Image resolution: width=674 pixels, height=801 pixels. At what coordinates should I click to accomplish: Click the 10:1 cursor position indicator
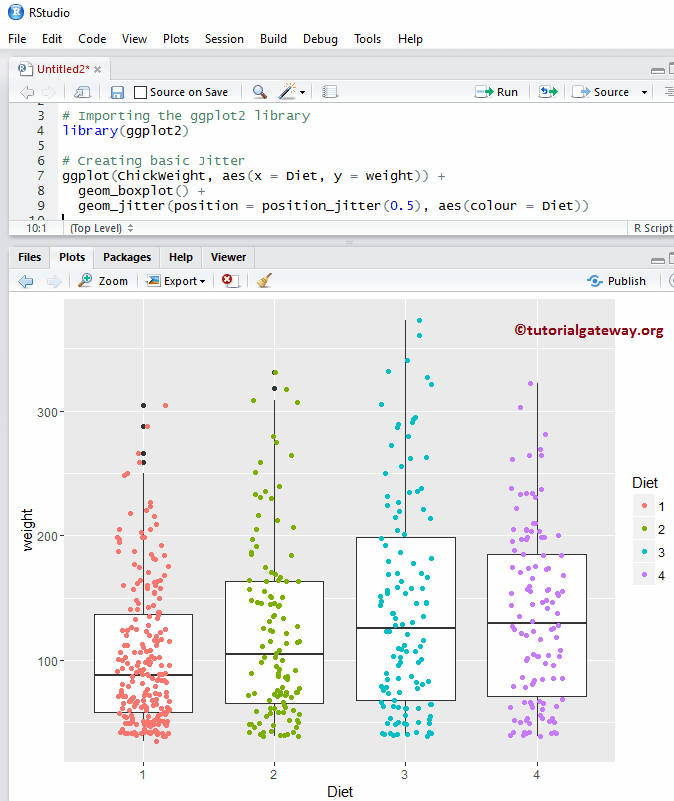[36, 228]
